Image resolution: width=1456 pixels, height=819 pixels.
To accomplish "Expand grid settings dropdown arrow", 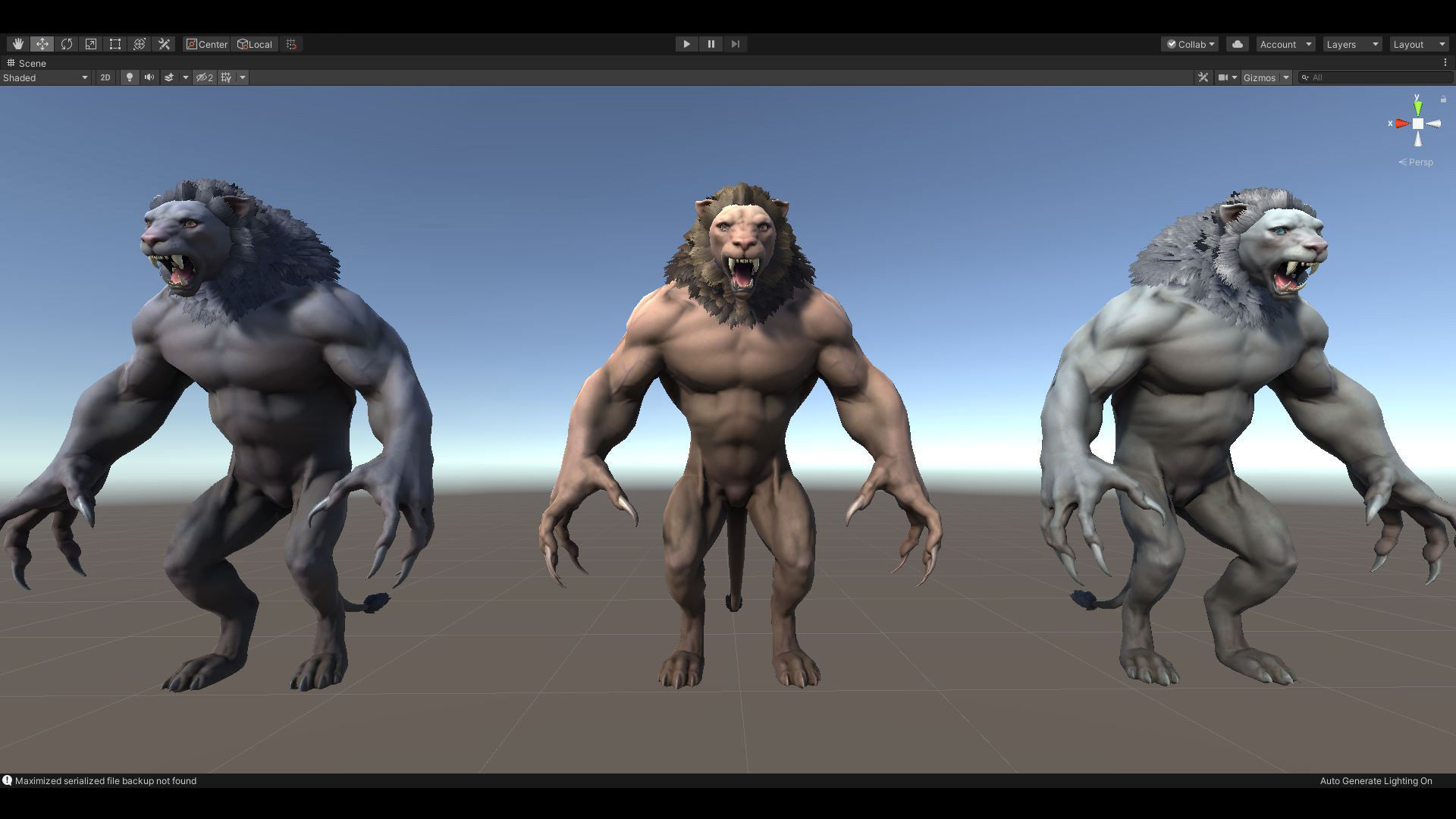I will [243, 77].
